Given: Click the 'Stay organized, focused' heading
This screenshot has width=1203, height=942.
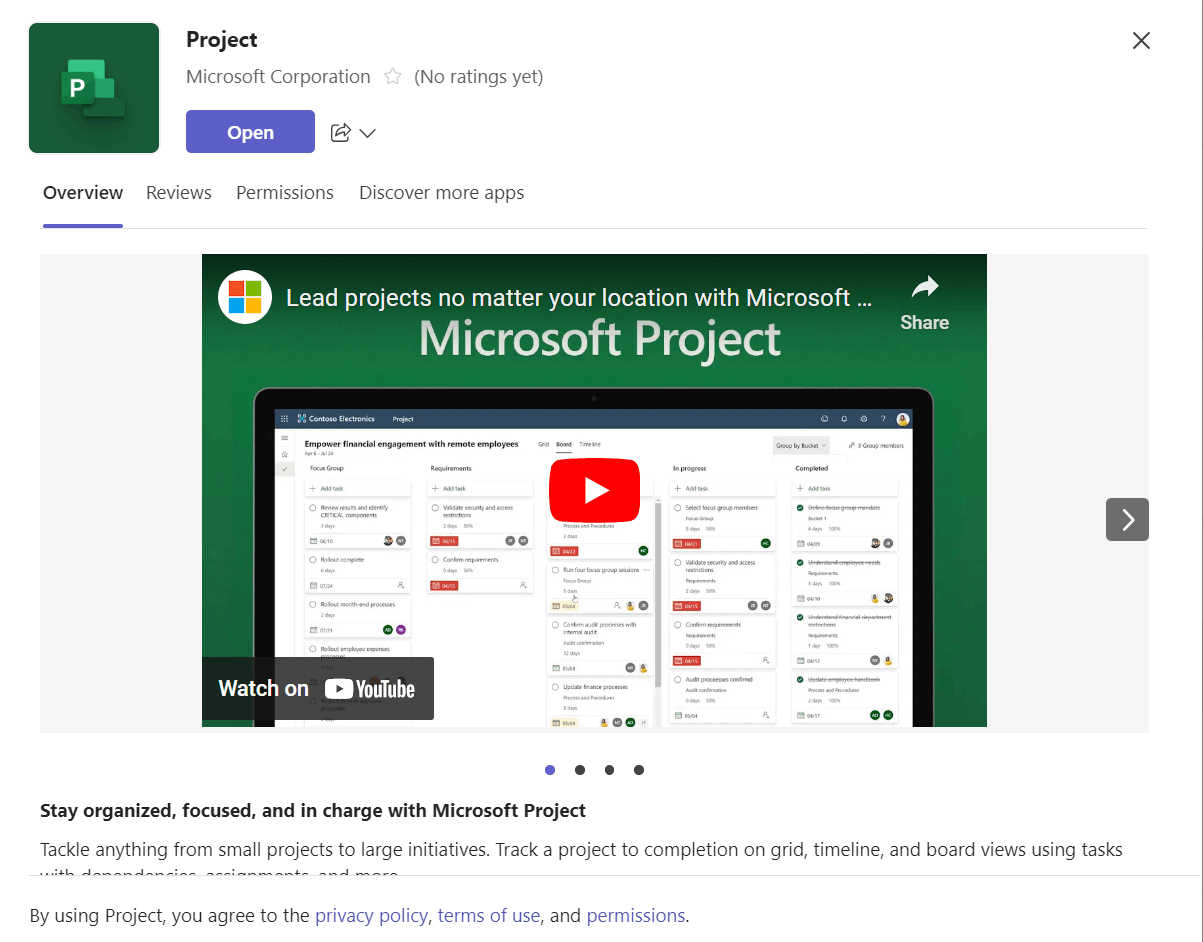Looking at the screenshot, I should (x=313, y=811).
